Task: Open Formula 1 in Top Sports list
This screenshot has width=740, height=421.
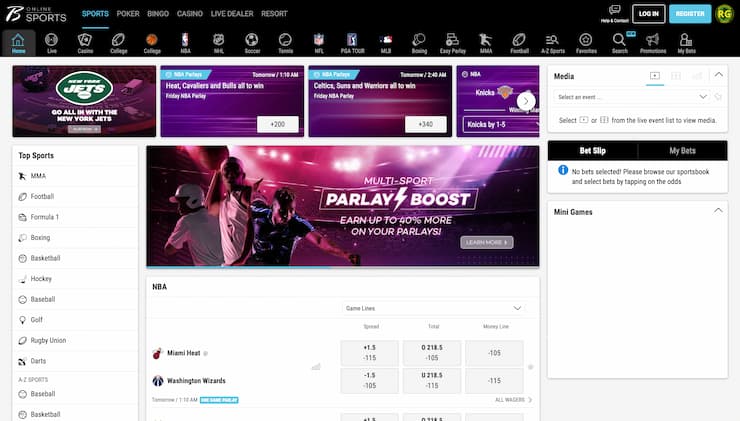Action: coord(76,217)
